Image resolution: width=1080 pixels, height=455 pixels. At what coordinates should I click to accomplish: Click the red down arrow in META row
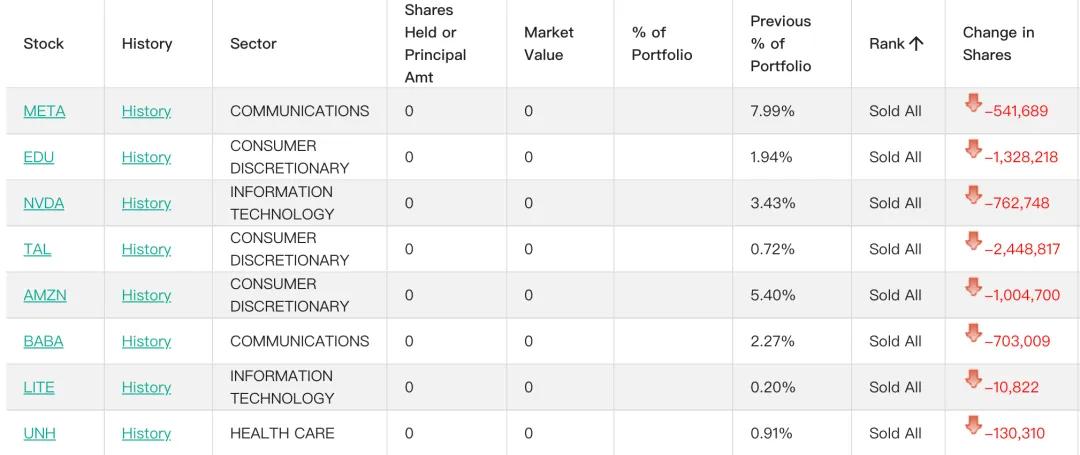[x=973, y=103]
